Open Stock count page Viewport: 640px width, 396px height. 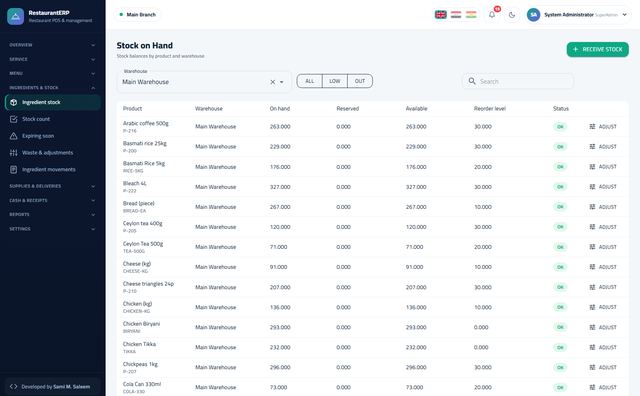[x=53, y=119]
